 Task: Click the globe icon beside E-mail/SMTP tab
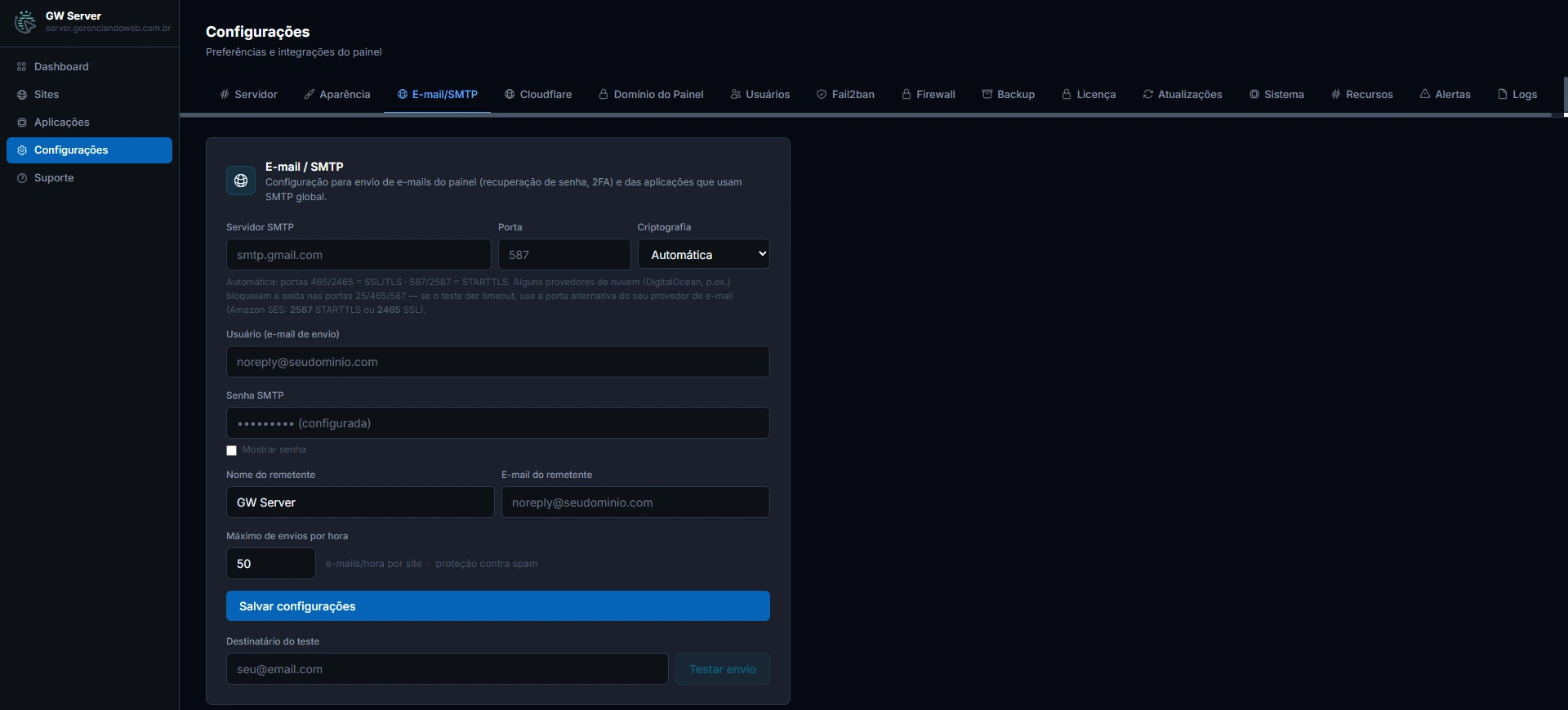(x=403, y=94)
